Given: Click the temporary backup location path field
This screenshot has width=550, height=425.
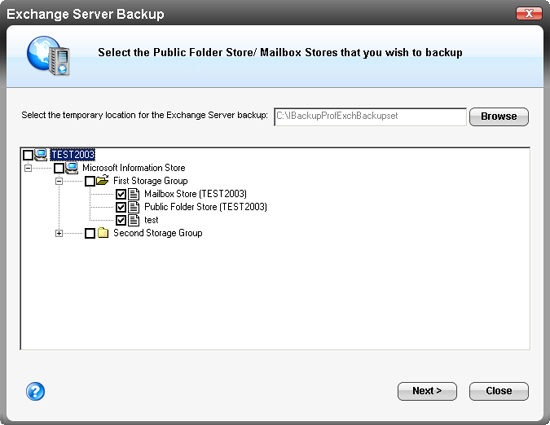Looking at the screenshot, I should pos(370,116).
